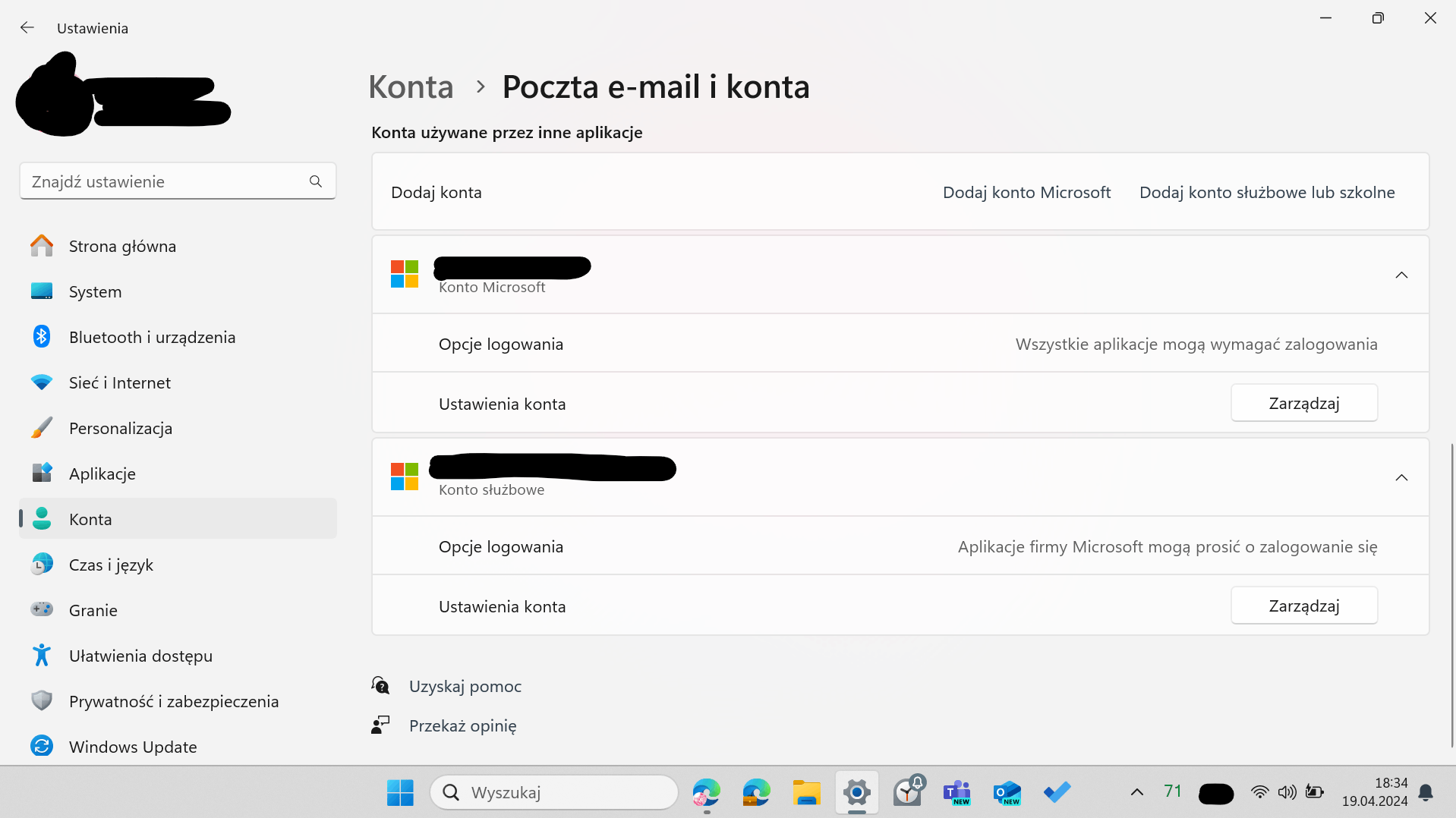Open Microsoft Teams from the taskbar
This screenshot has height=818, width=1456.
pyautogui.click(x=957, y=792)
